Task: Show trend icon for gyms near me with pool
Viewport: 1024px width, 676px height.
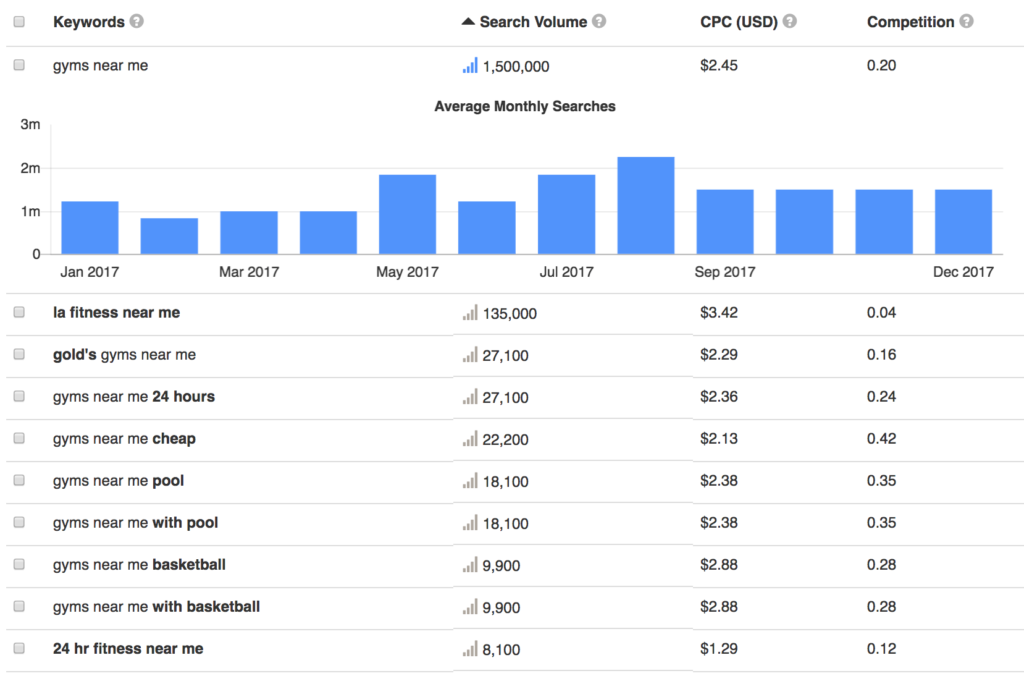Action: (470, 523)
